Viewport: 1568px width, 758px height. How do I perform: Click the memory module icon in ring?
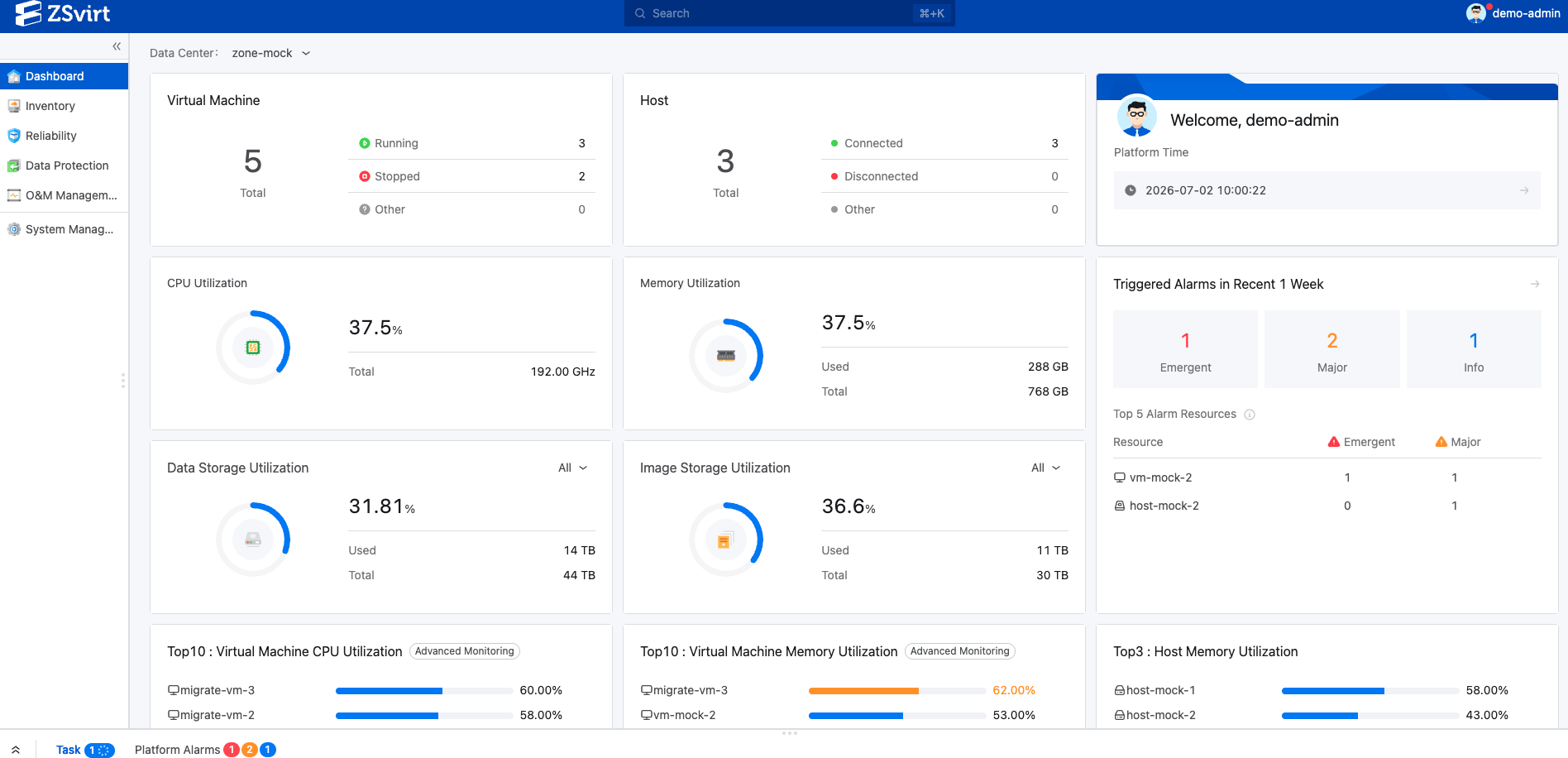point(726,356)
